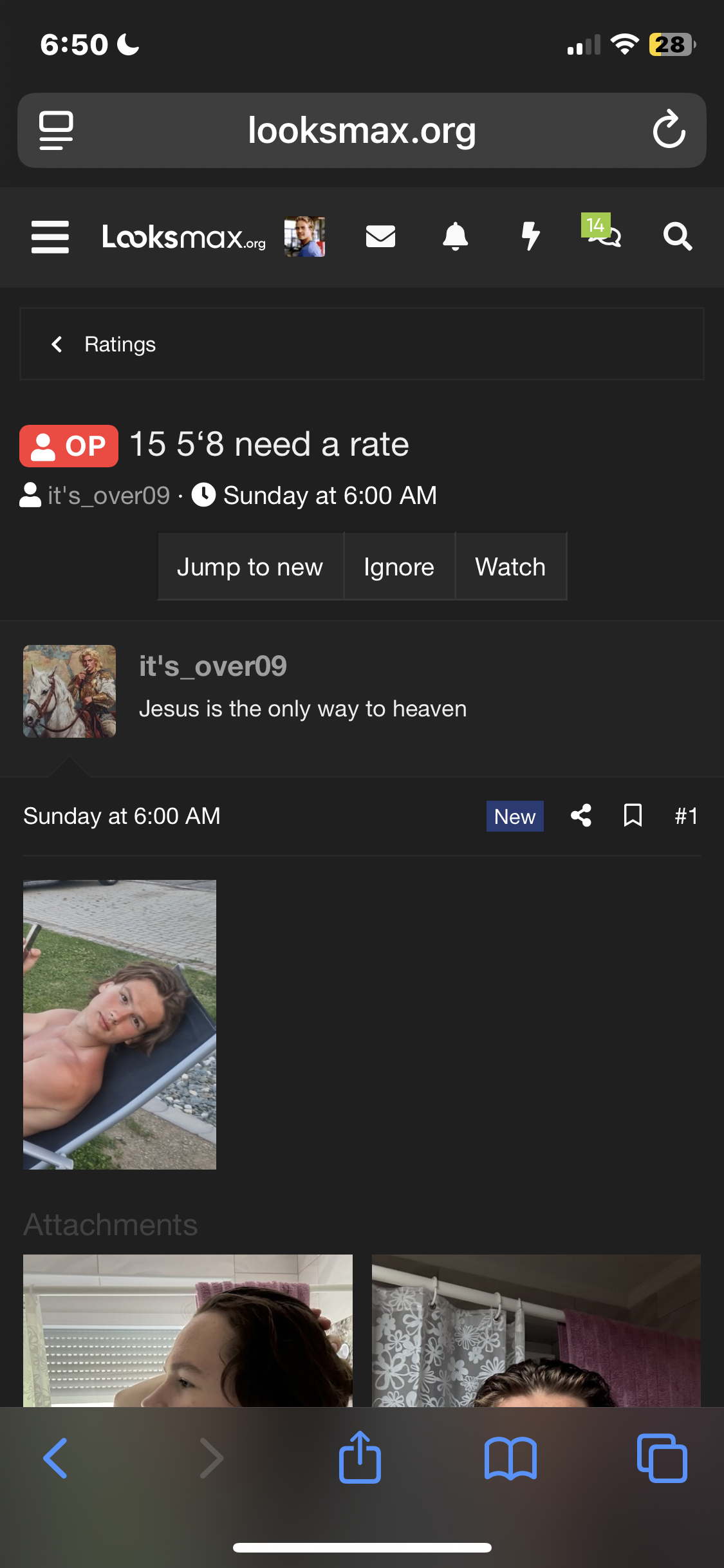Open Safari page settings reader icon
Screen dimensions: 724x1568
pyautogui.click(x=57, y=130)
